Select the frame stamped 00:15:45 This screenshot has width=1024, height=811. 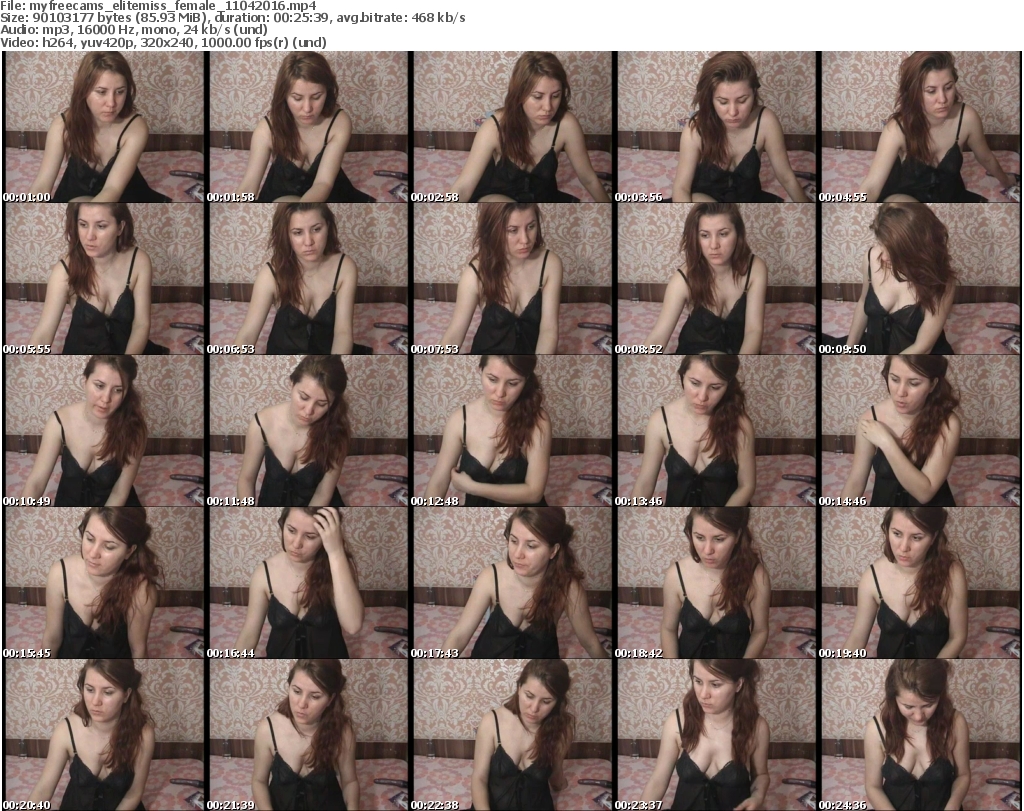pos(104,583)
